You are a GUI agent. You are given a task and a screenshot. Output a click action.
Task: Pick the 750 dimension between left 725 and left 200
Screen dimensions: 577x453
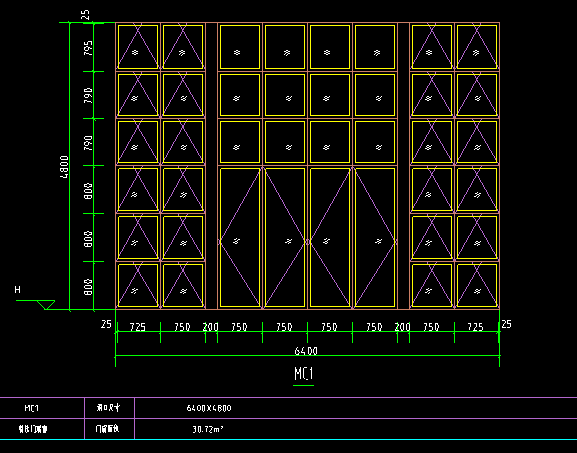click(x=182, y=327)
